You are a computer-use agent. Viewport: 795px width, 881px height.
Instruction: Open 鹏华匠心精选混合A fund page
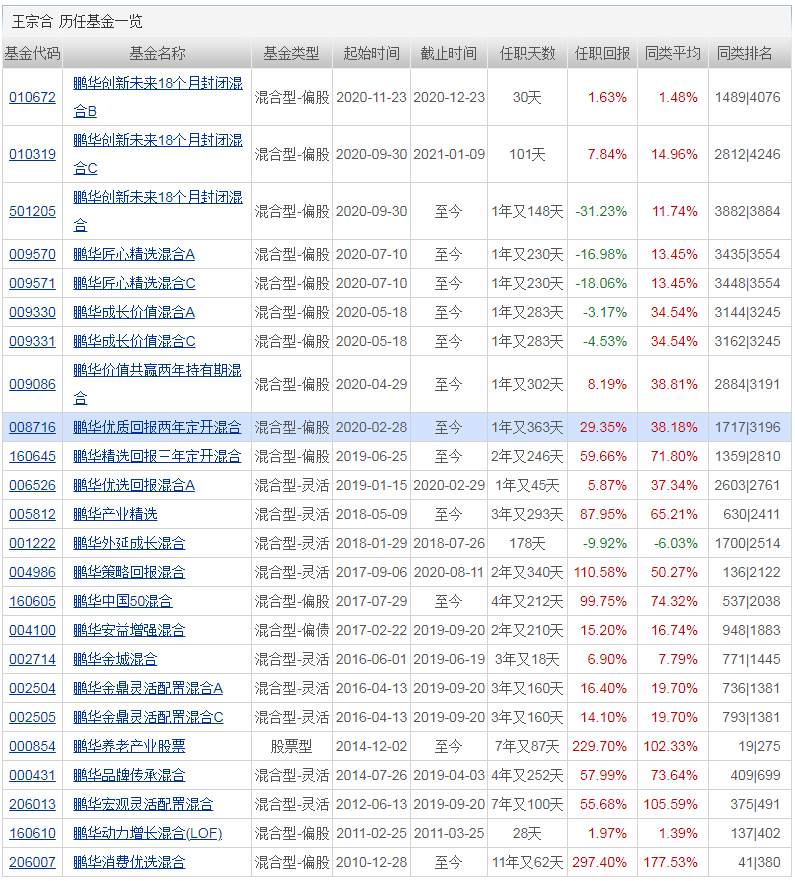[134, 254]
